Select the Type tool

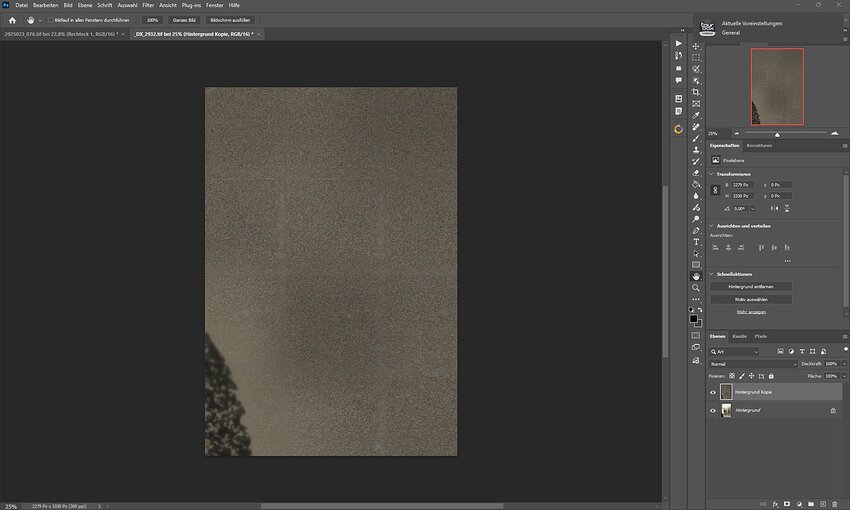696,242
